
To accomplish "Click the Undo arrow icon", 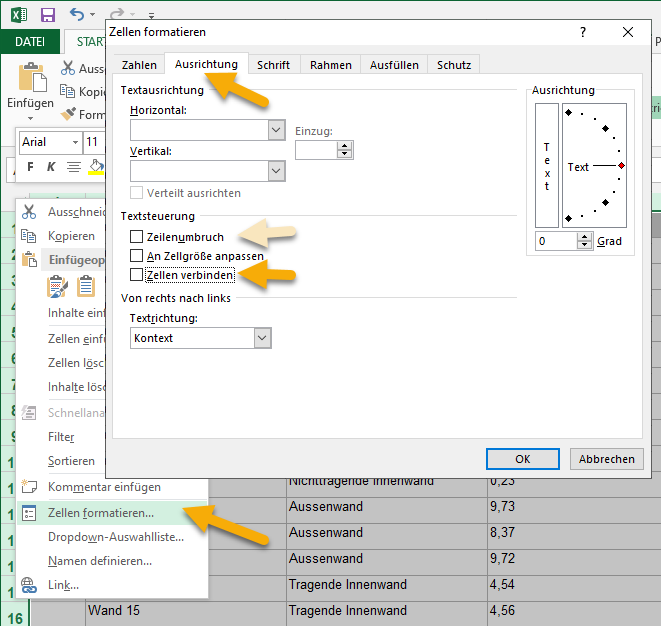I will pos(76,15).
